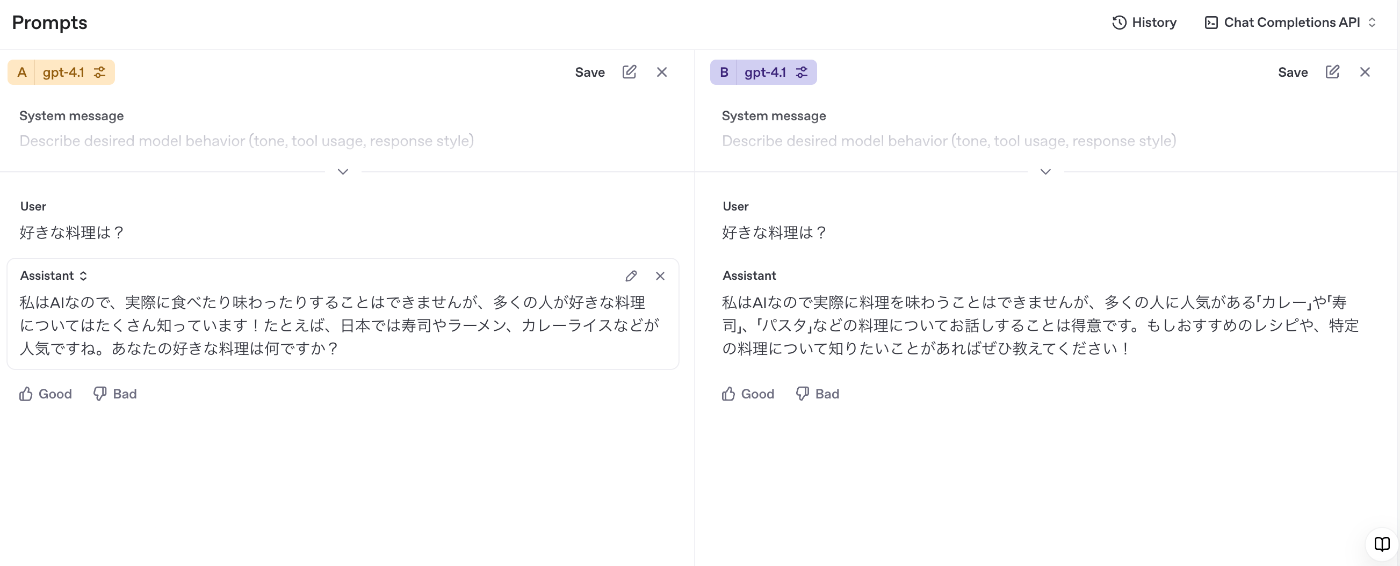Open the History panel
The image size is (1400, 566).
1144,22
